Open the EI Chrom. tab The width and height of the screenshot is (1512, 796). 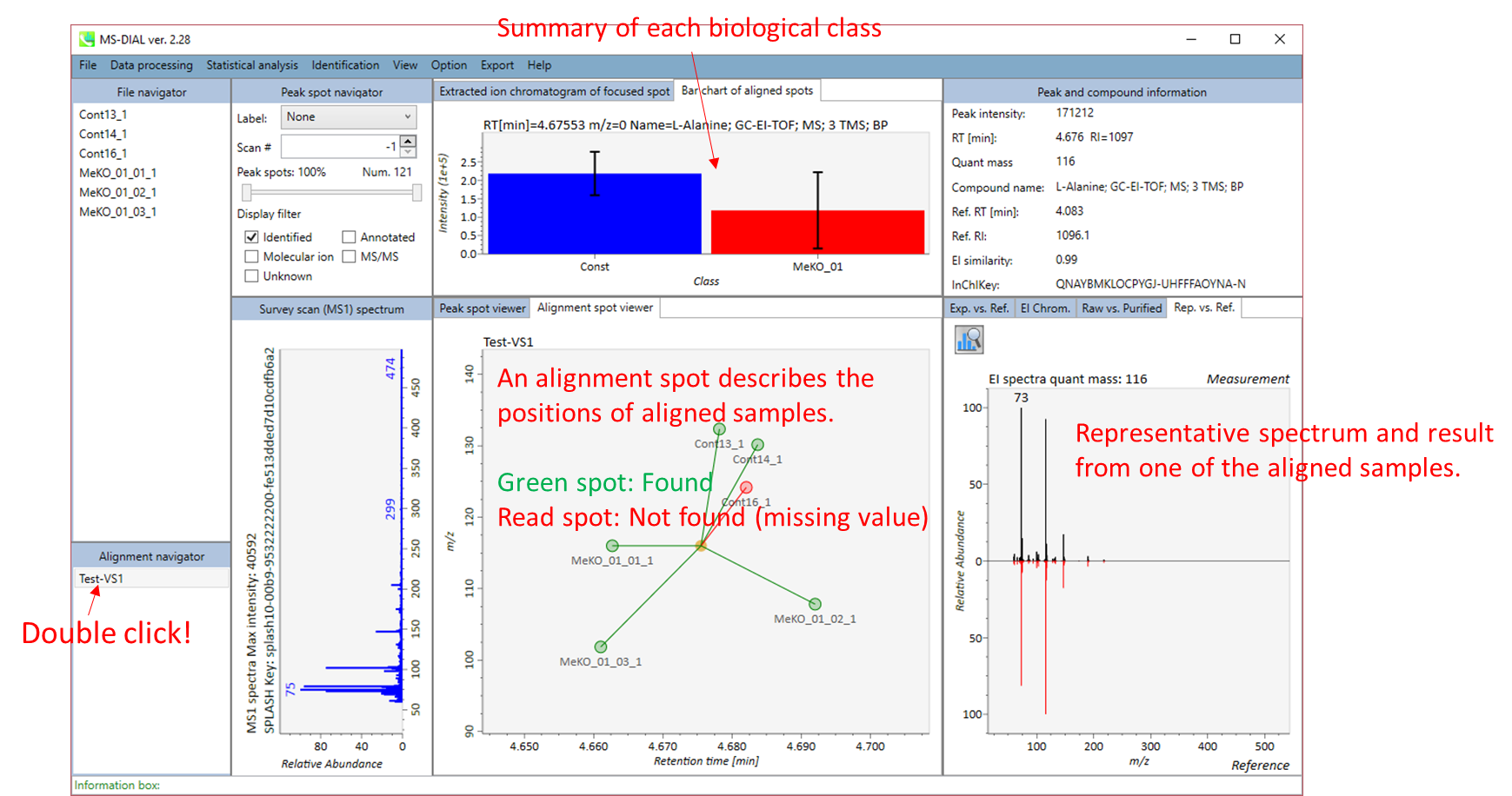(x=1045, y=308)
